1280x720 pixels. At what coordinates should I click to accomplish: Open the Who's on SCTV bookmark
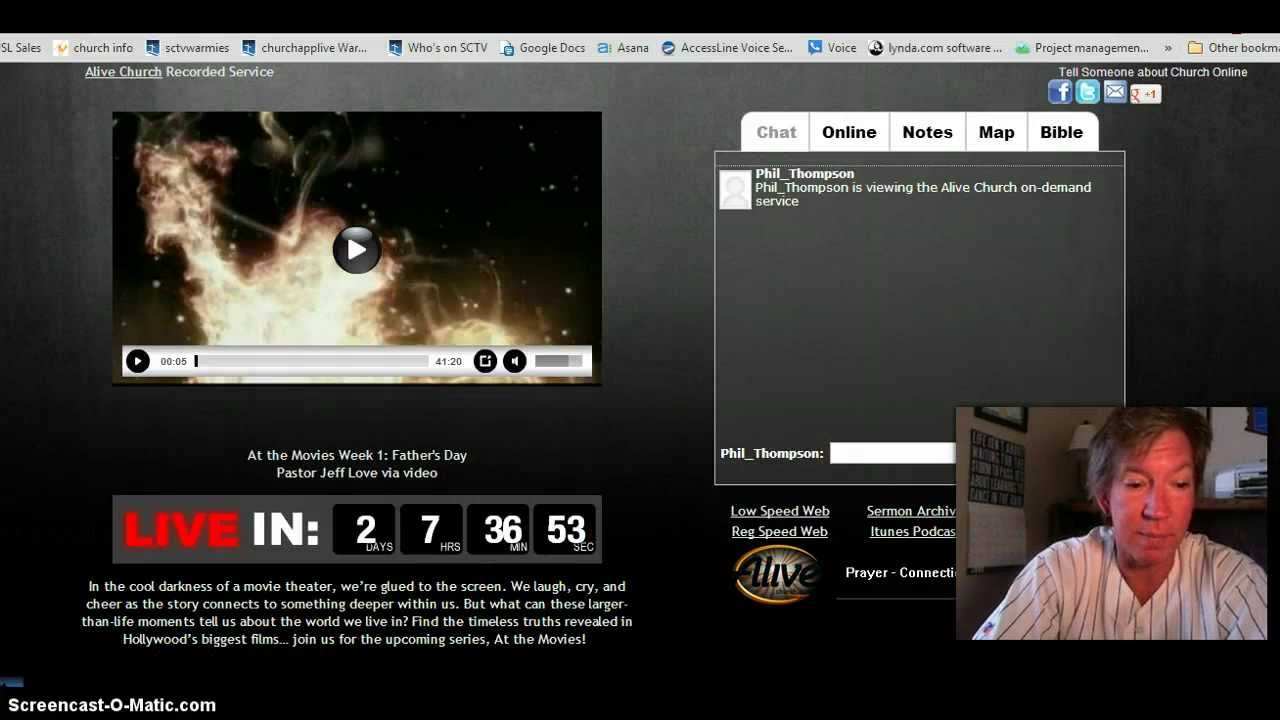click(x=438, y=47)
